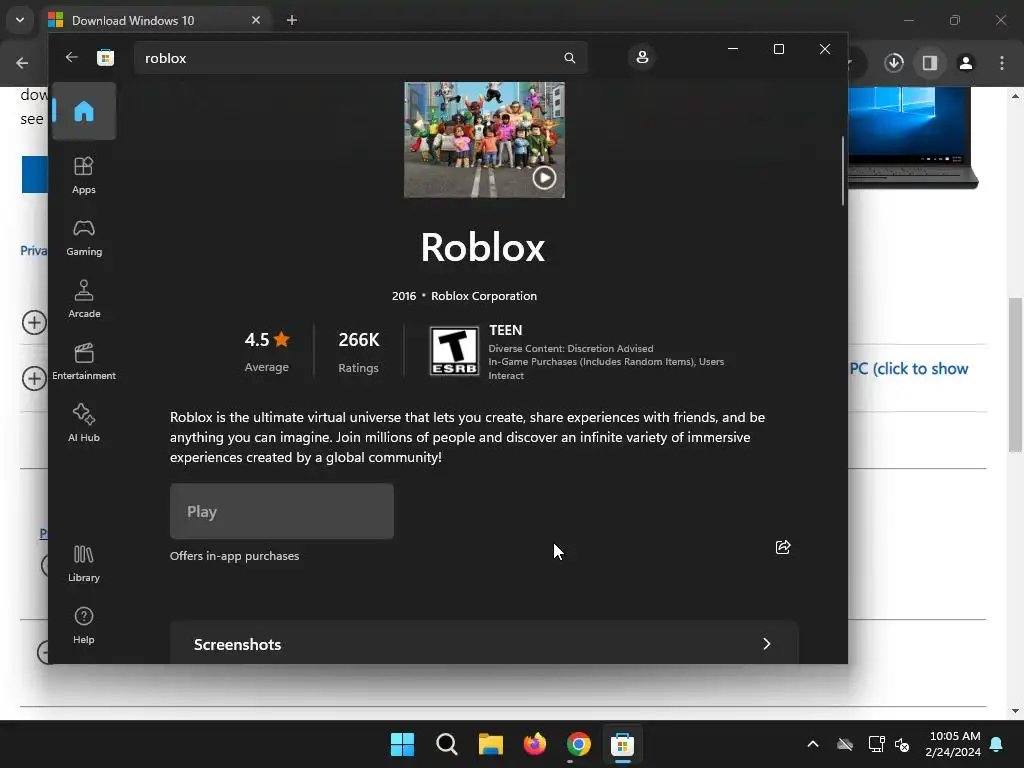Image resolution: width=1024 pixels, height=768 pixels.
Task: Select the Download Windows 10 Chrome tab
Action: click(155, 20)
